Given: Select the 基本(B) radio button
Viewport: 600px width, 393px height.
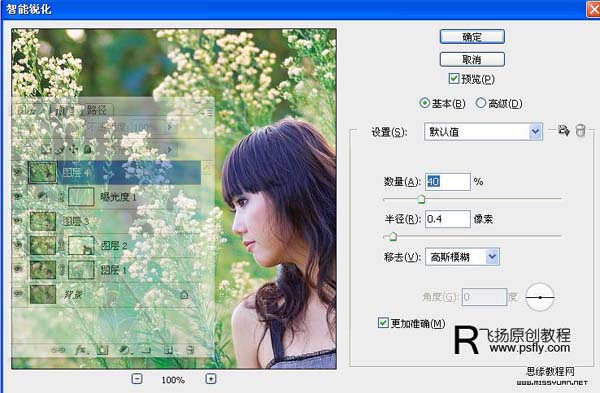Looking at the screenshot, I should 424,103.
